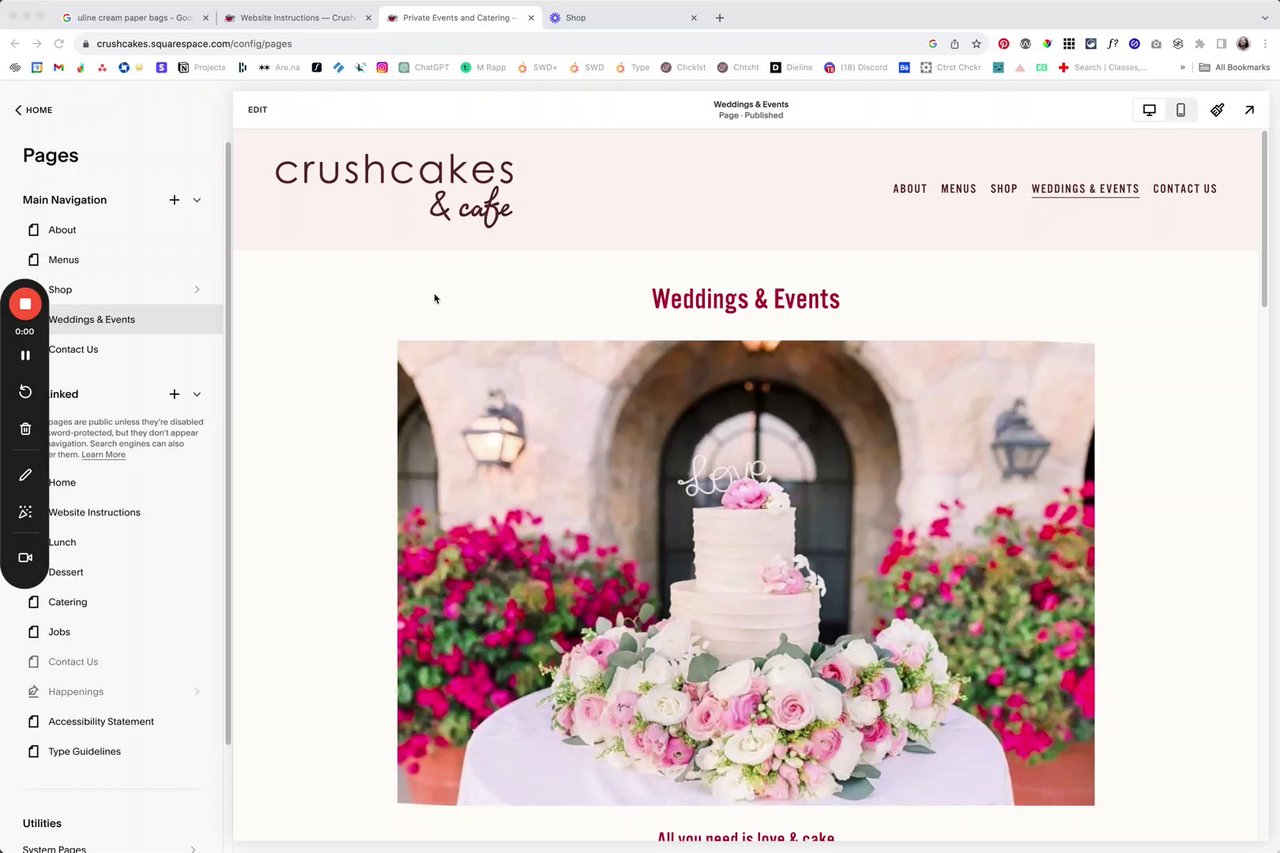Click CONTACT US in site navigation

[1185, 189]
